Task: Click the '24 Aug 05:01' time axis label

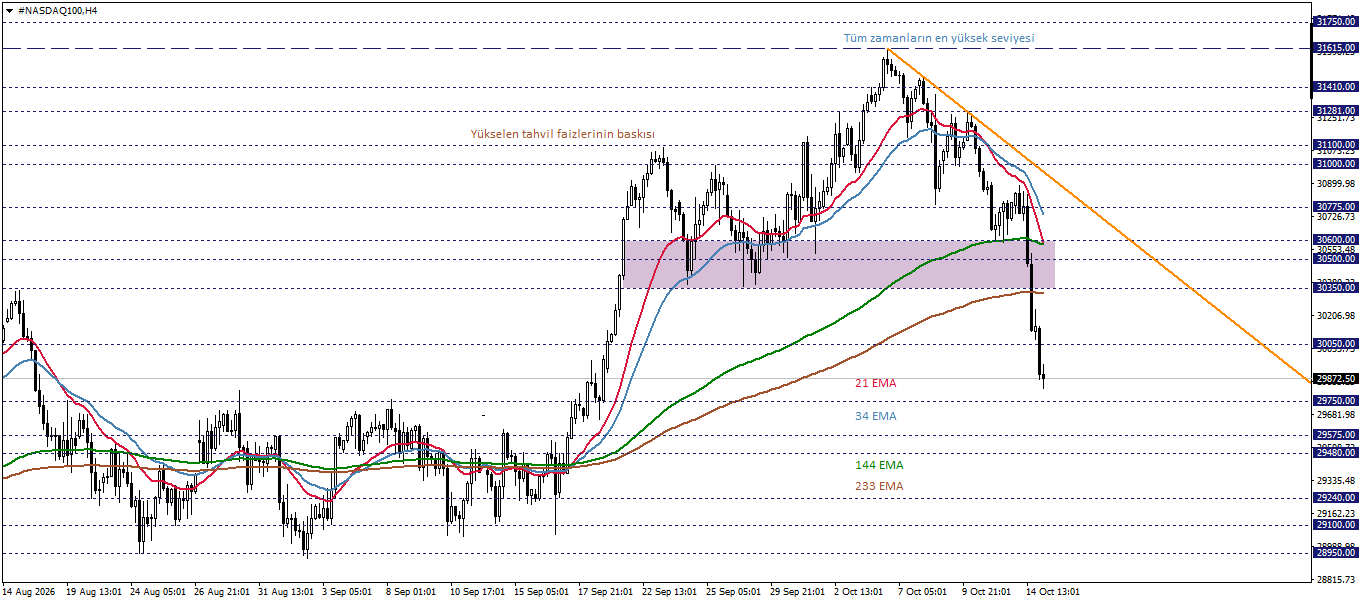Action: (159, 592)
